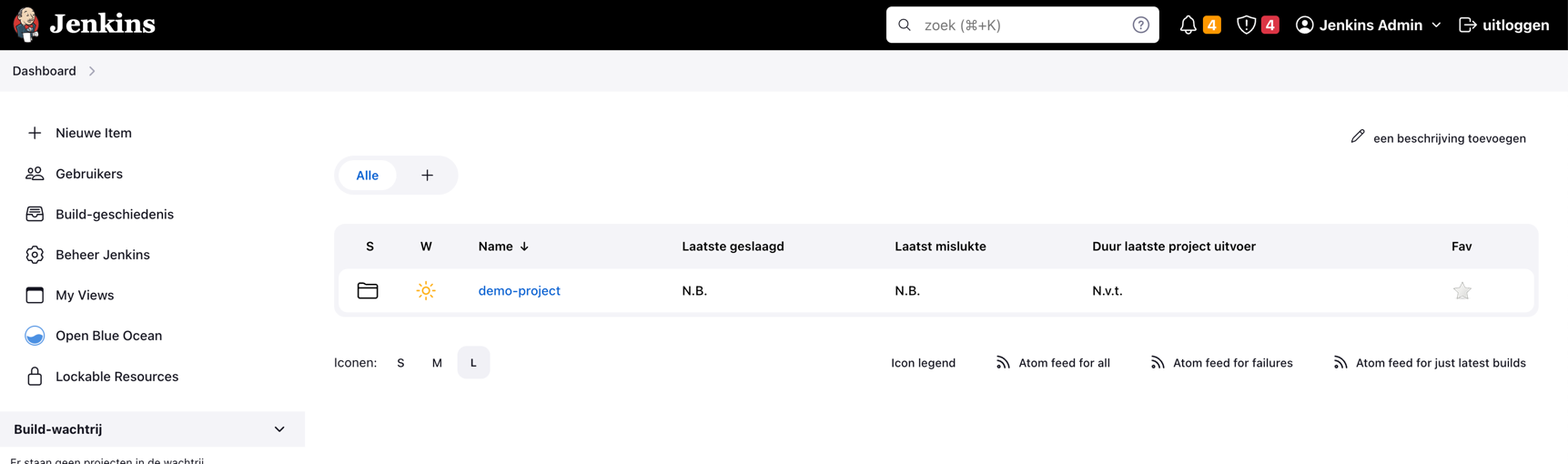Open the Icon legend link

[x=923, y=363]
